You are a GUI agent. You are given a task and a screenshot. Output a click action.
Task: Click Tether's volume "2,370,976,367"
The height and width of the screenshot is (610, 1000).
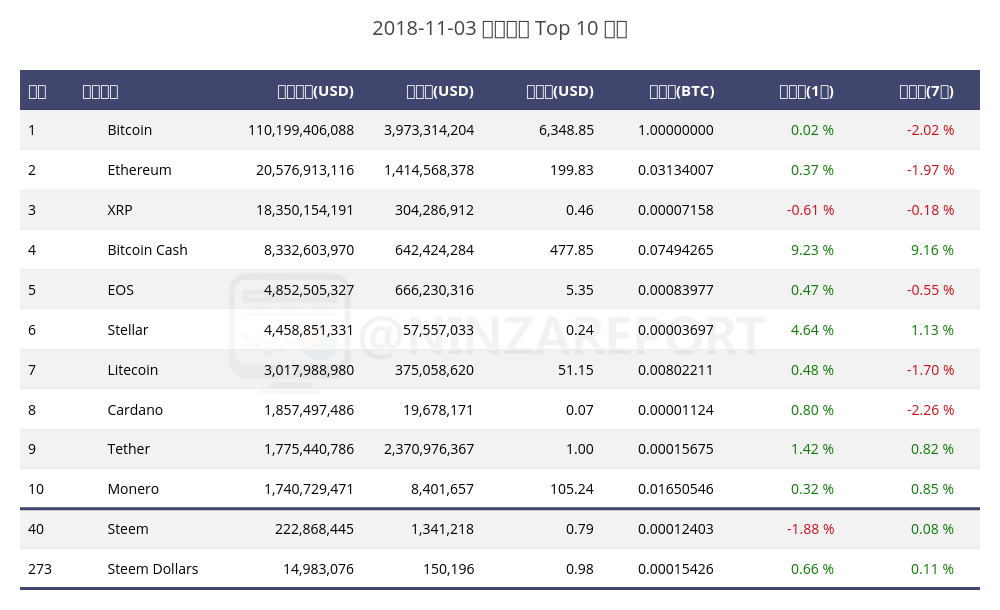click(x=429, y=449)
